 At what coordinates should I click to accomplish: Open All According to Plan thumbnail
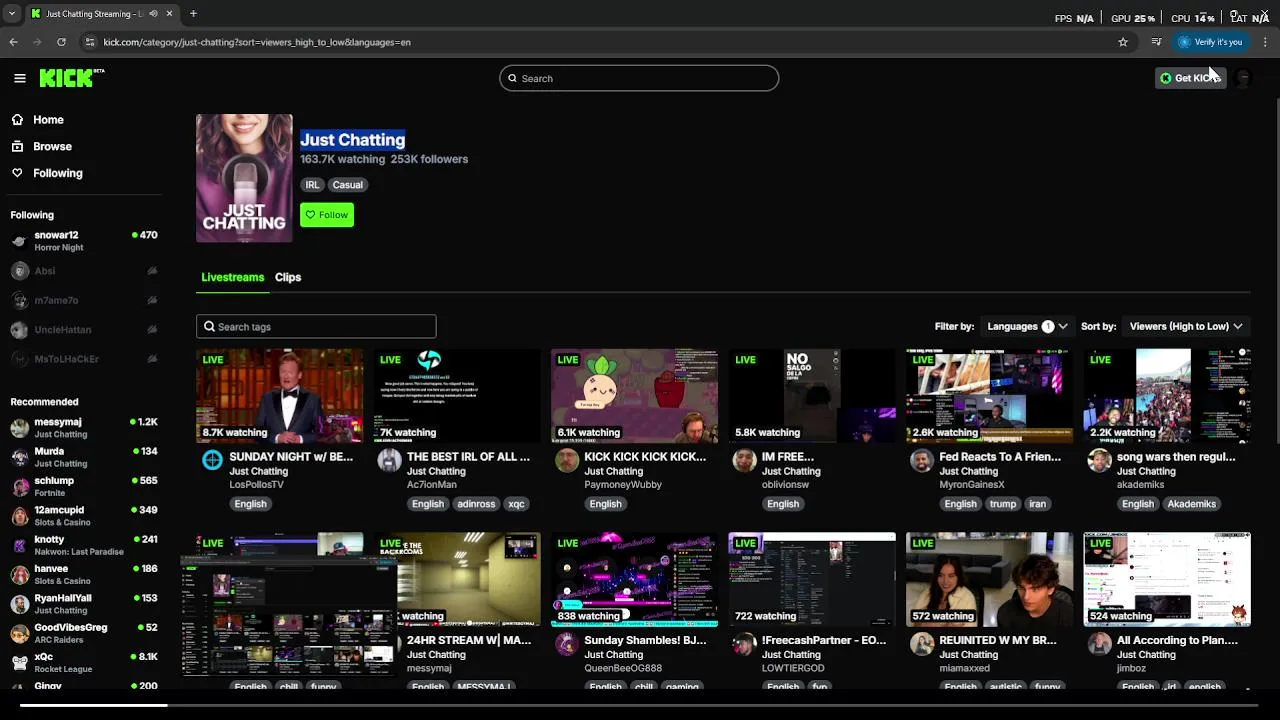[x=1167, y=579]
